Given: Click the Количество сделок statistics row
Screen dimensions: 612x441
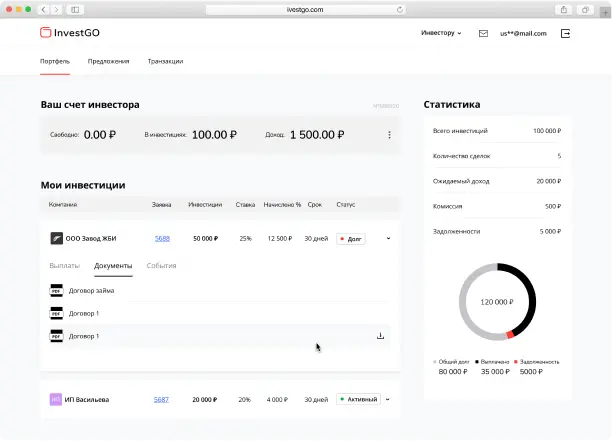Looking at the screenshot, I should click(497, 156).
